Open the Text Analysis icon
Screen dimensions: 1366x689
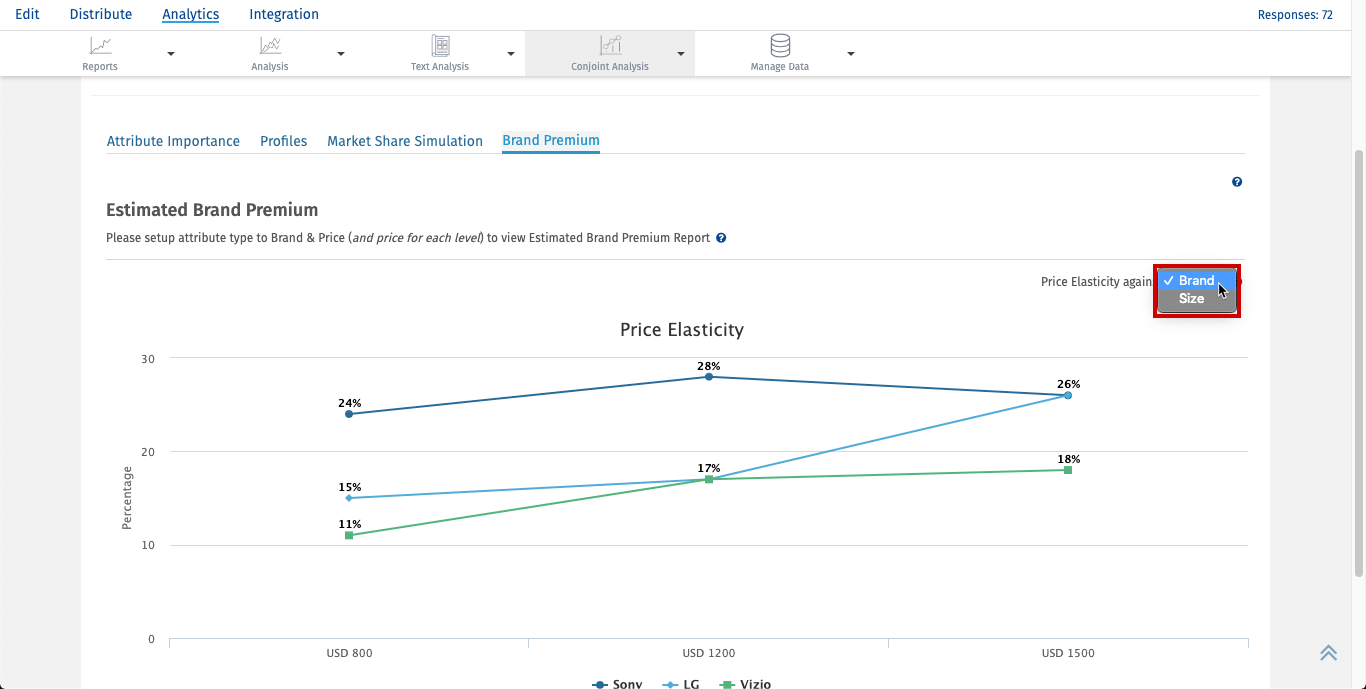pos(440,46)
